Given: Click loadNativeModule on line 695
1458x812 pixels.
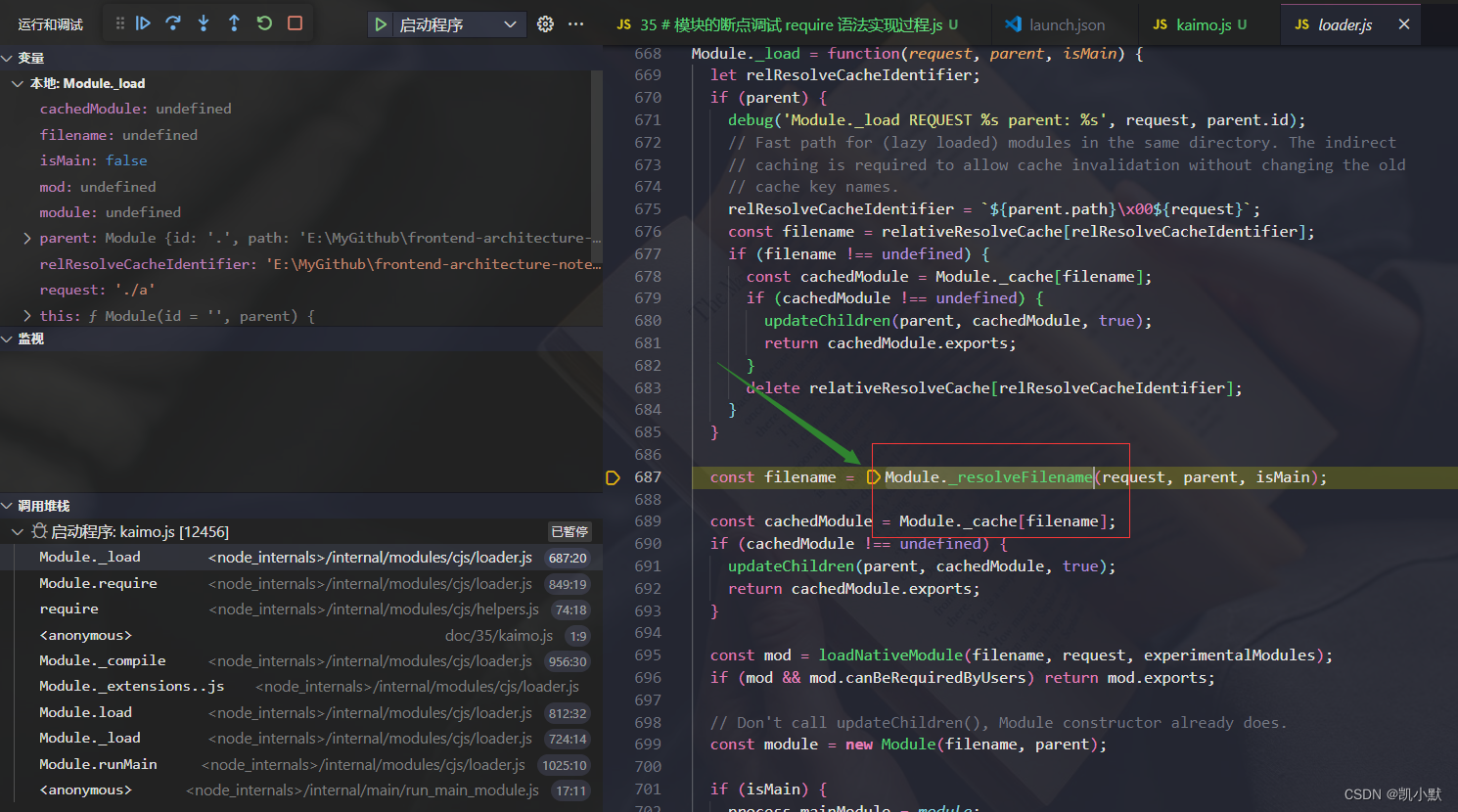Looking at the screenshot, I should pos(890,655).
